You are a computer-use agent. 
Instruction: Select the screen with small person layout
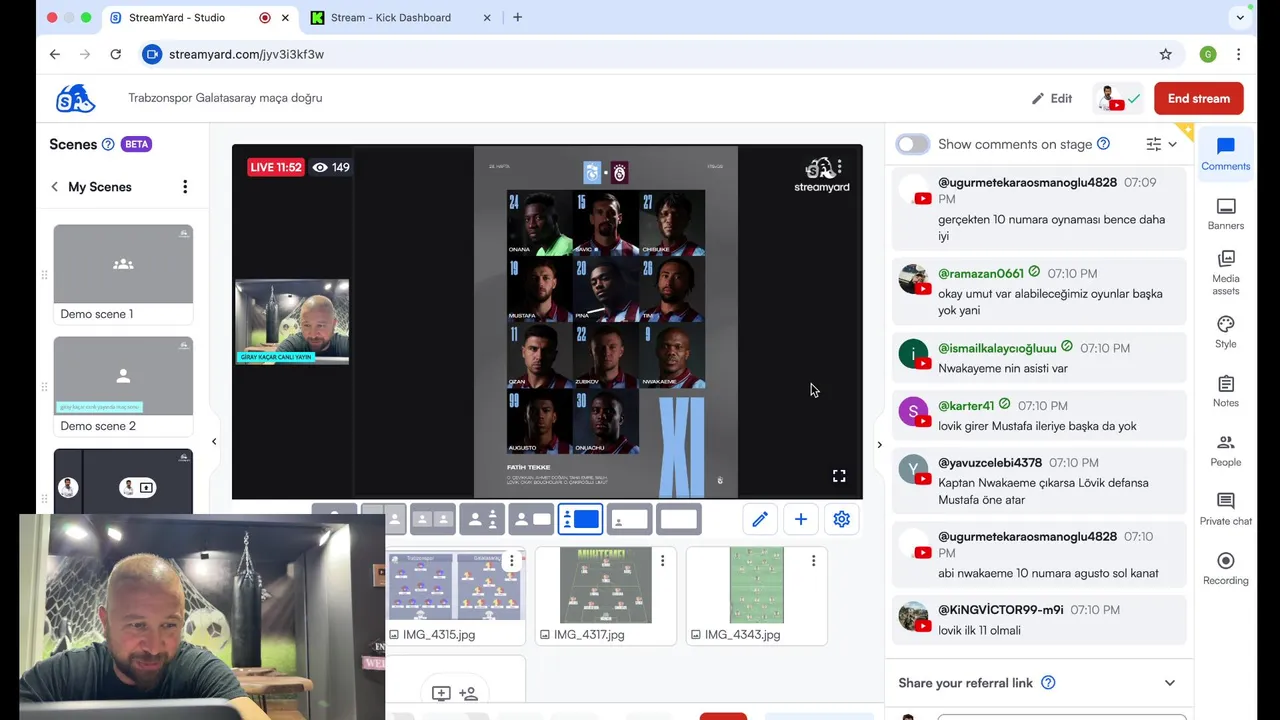tap(629, 519)
